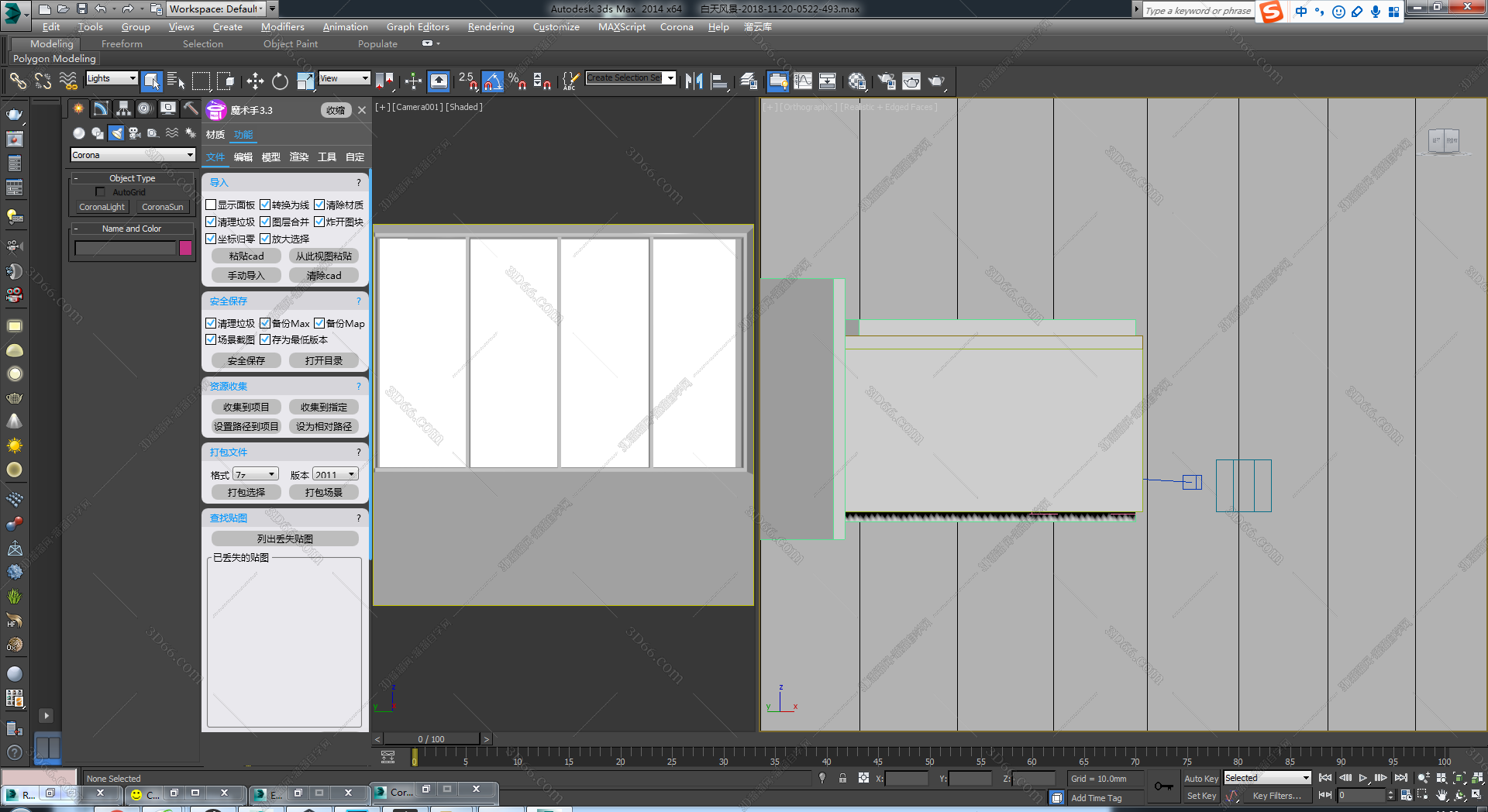The image size is (1488, 812).
Task: Enable the AutoGrid checkbox
Action: coord(100,191)
